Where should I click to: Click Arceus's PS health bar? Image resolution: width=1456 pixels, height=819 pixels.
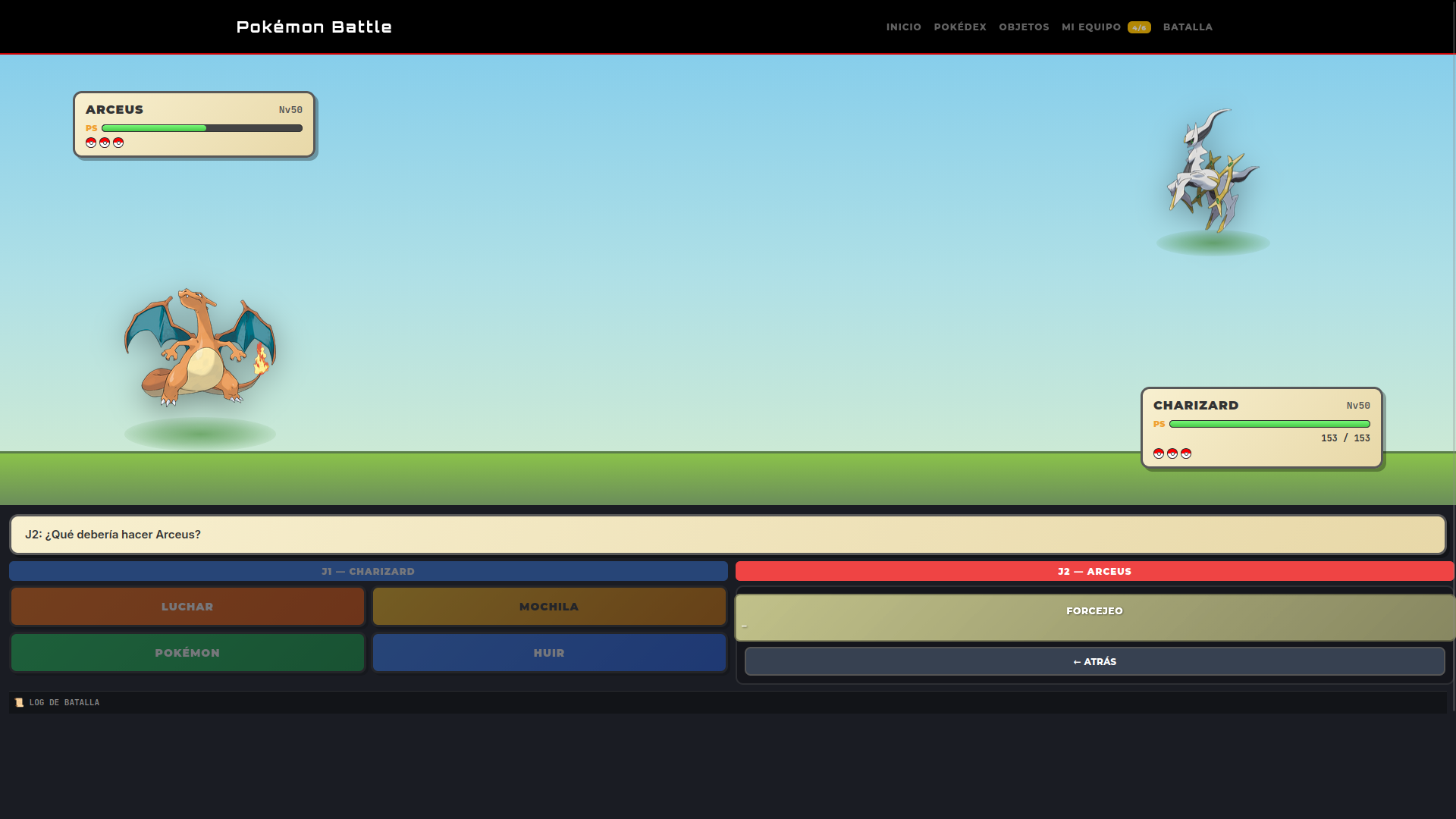tap(202, 128)
